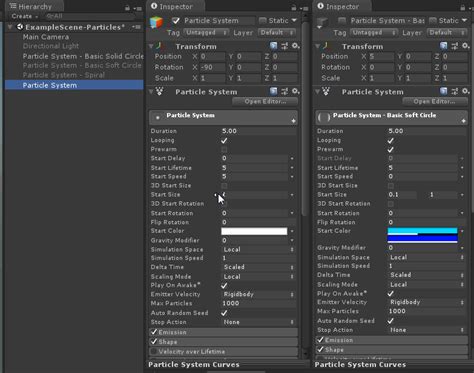This screenshot has width=474, height=373.
Task: Open left Inspector panel options menu
Action: (x=304, y=8)
